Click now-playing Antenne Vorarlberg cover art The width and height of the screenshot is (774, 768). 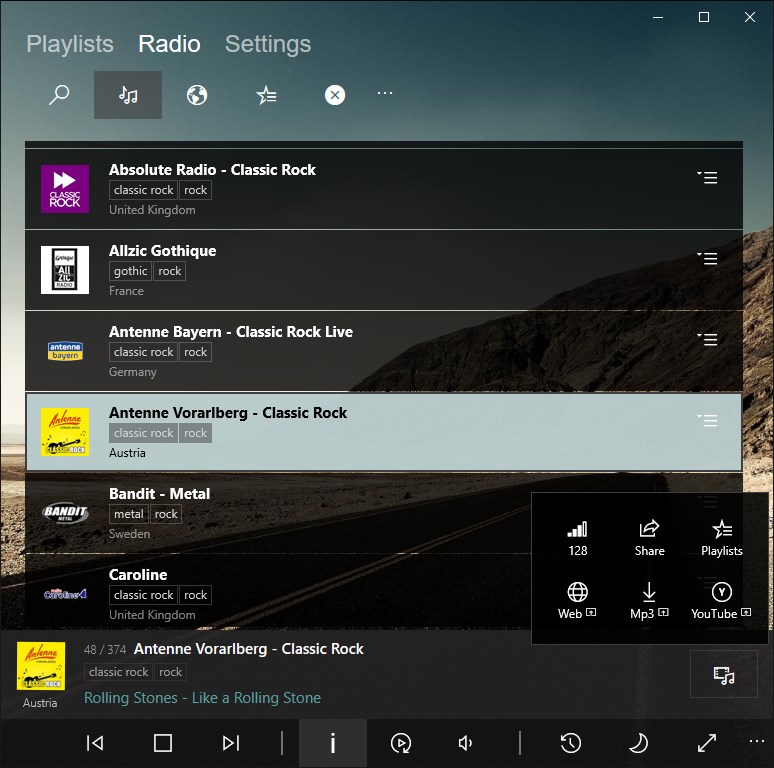41,666
